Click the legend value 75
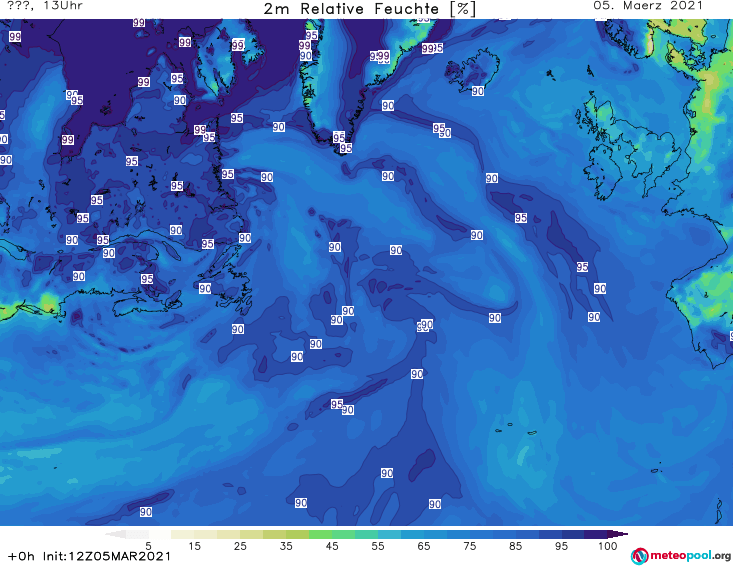733x566 pixels. [470, 546]
